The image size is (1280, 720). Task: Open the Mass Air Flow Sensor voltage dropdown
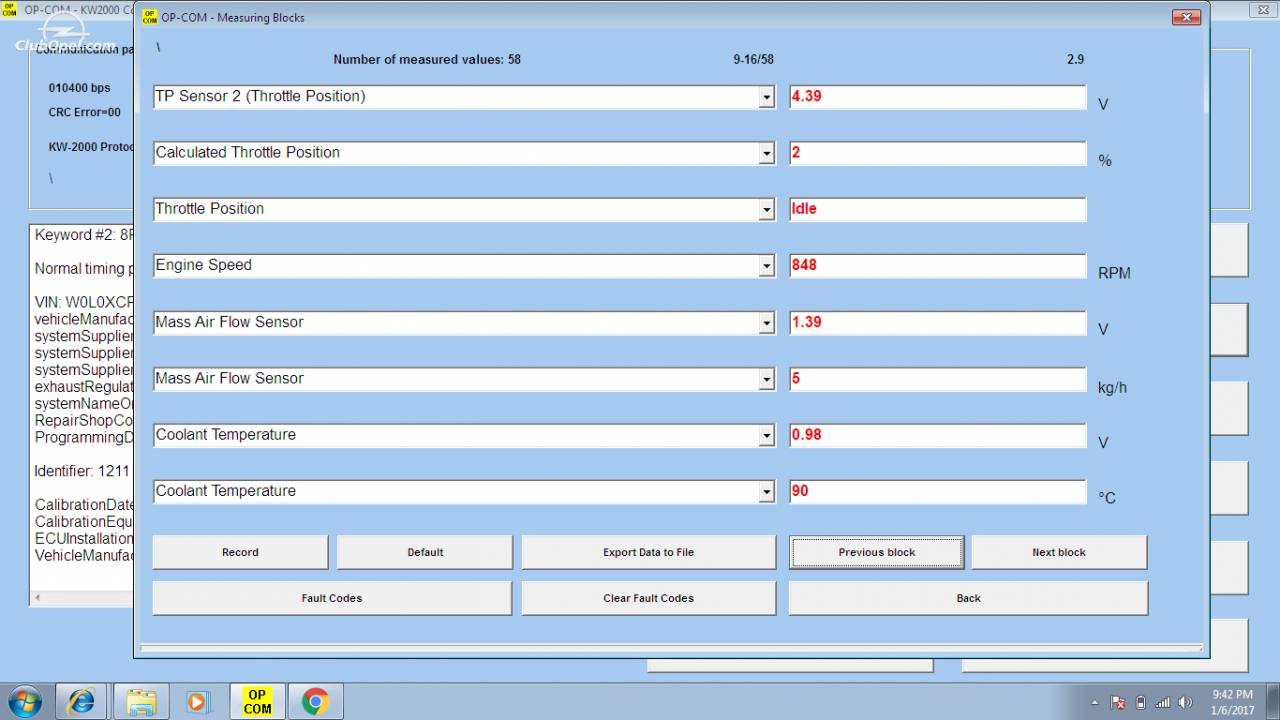(x=767, y=323)
